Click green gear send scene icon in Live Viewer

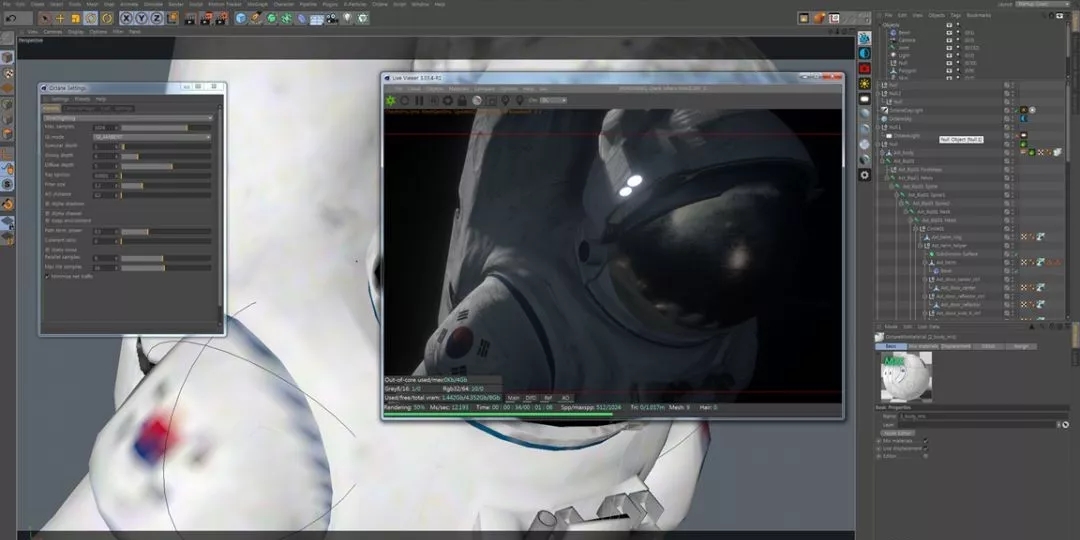pos(391,101)
